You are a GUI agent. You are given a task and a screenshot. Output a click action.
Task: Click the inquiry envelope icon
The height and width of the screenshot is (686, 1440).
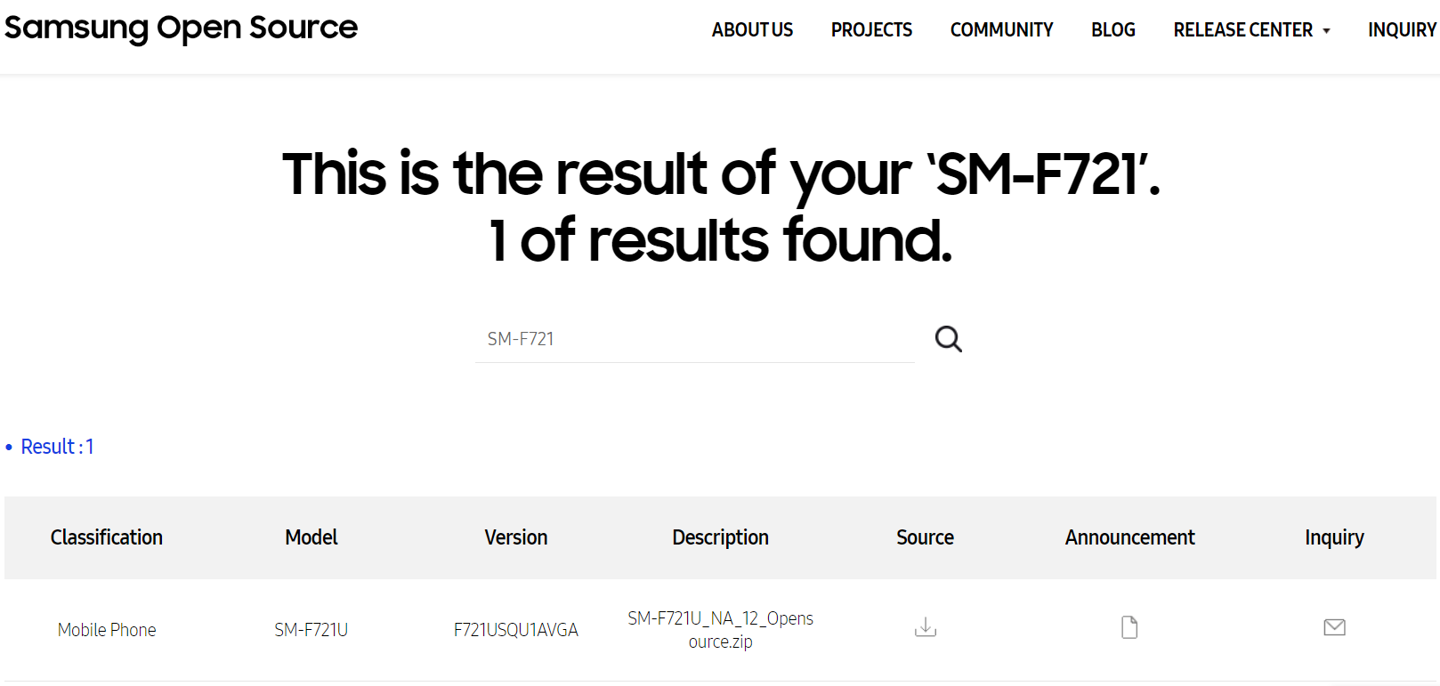1334,627
